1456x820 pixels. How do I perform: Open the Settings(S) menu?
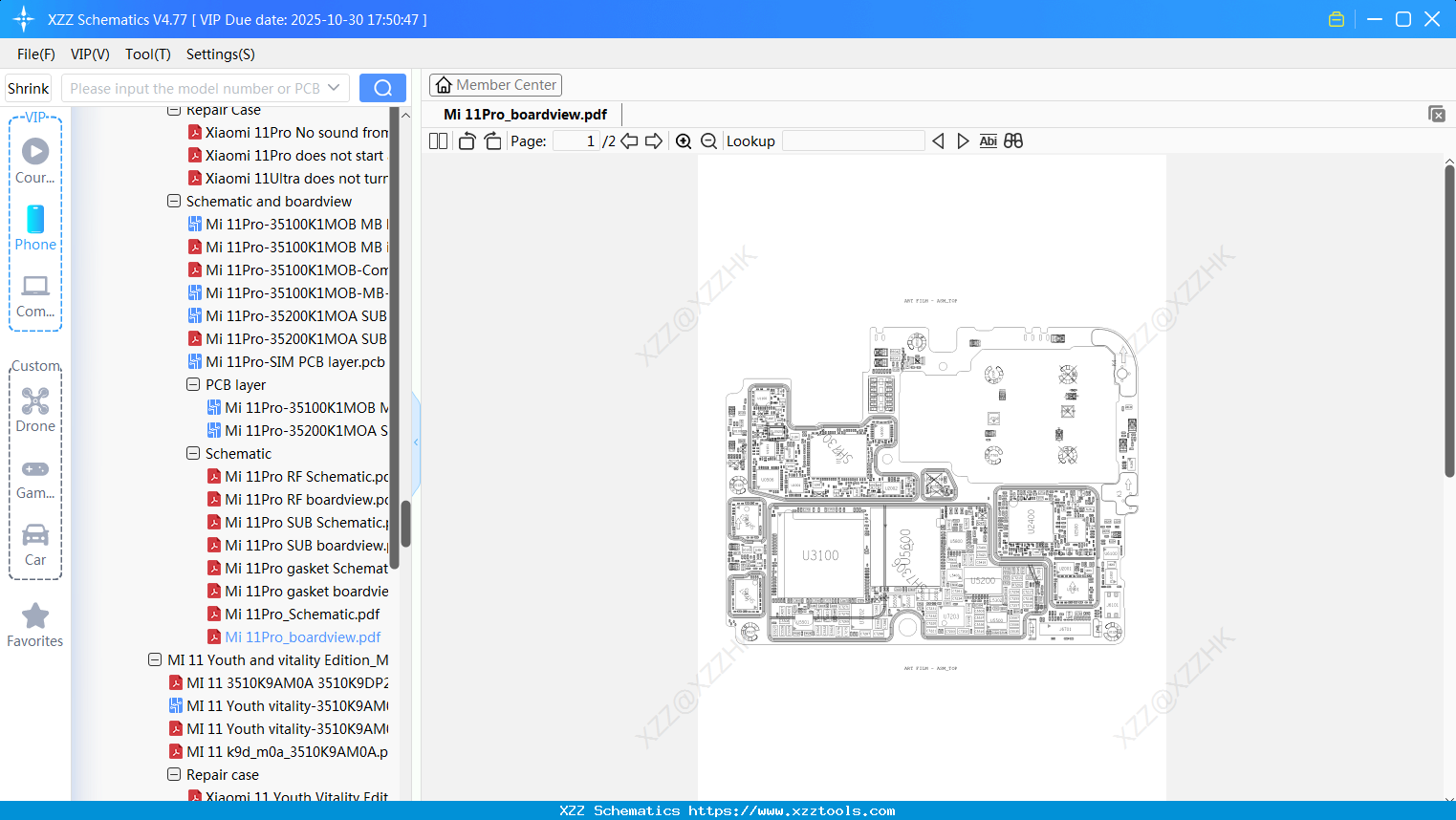tap(221, 54)
